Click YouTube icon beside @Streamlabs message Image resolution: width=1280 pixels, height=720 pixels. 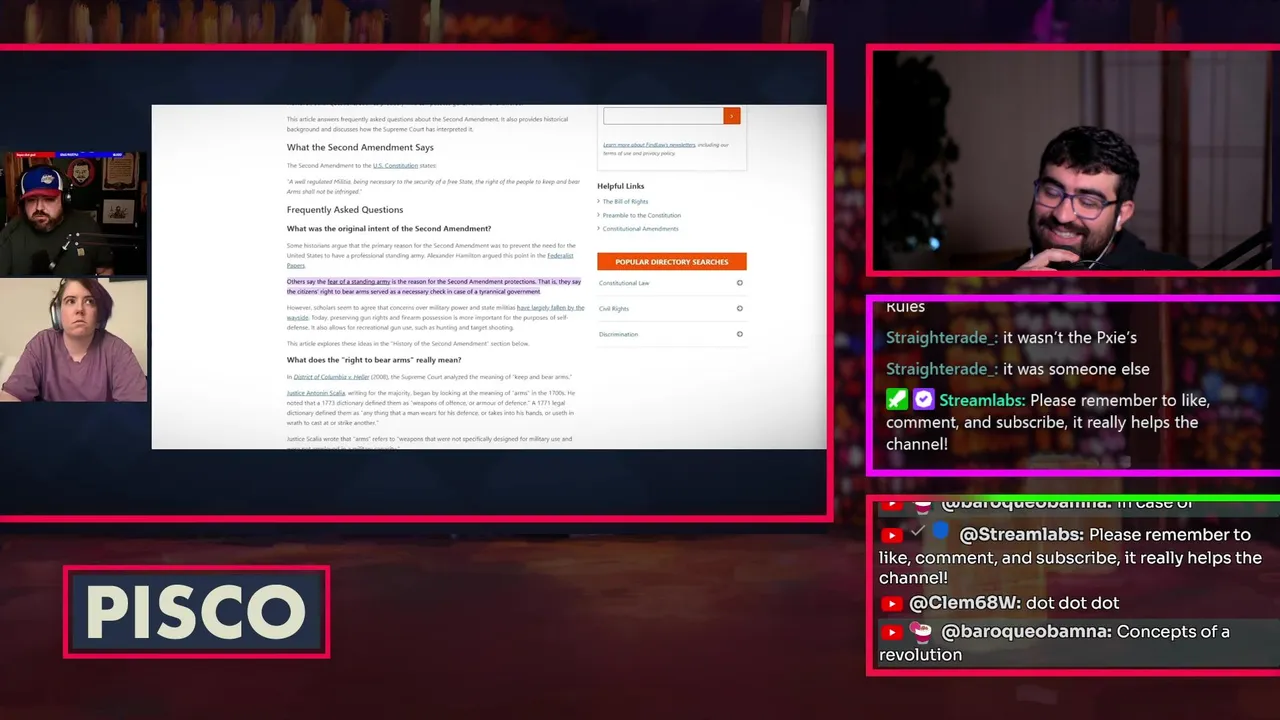pyautogui.click(x=892, y=536)
